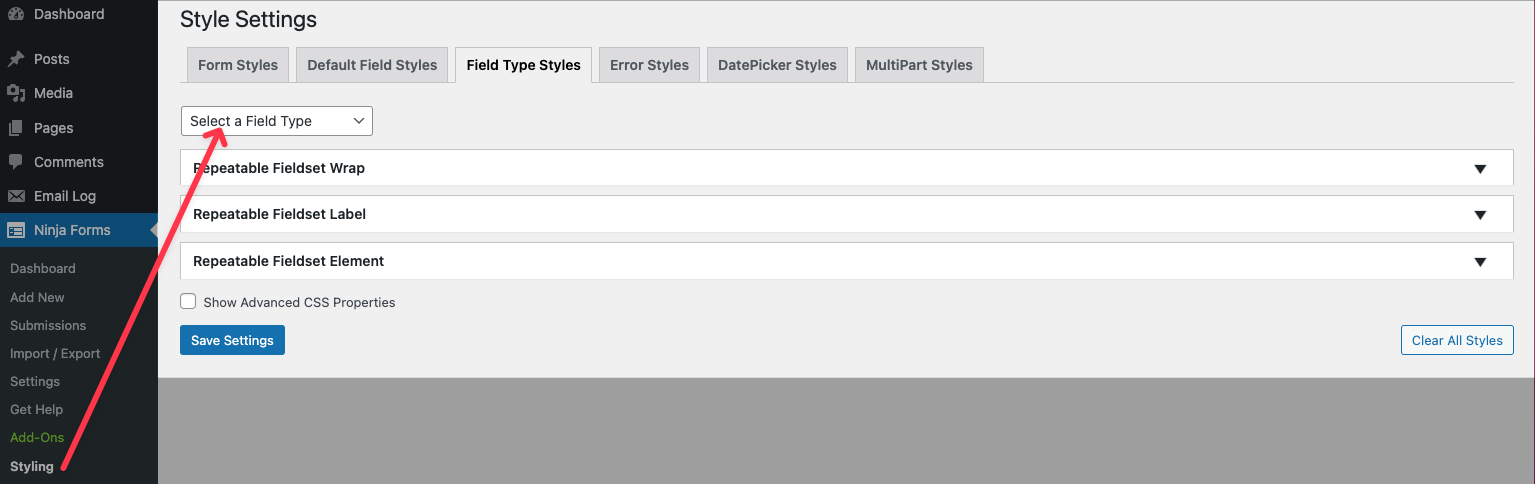Screen dimensions: 1535x484
Task: Open Import / Export submenu link
Action: click(x=55, y=353)
